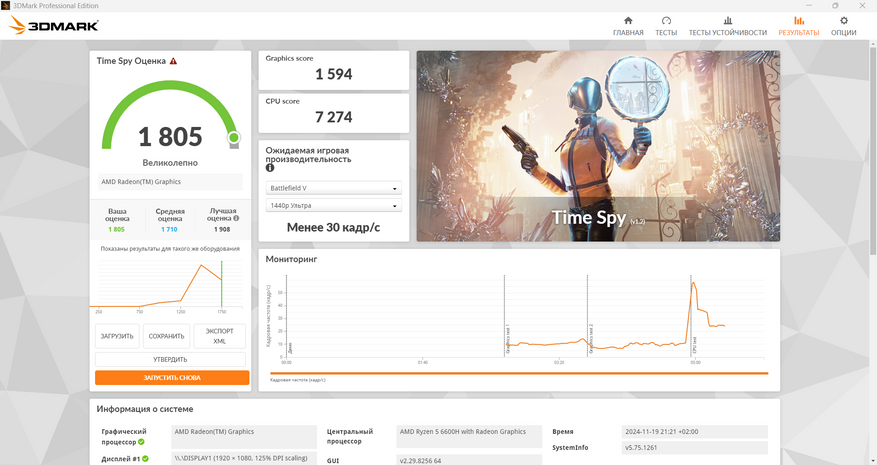Click green check next to Дисплей #1

(x=145, y=459)
